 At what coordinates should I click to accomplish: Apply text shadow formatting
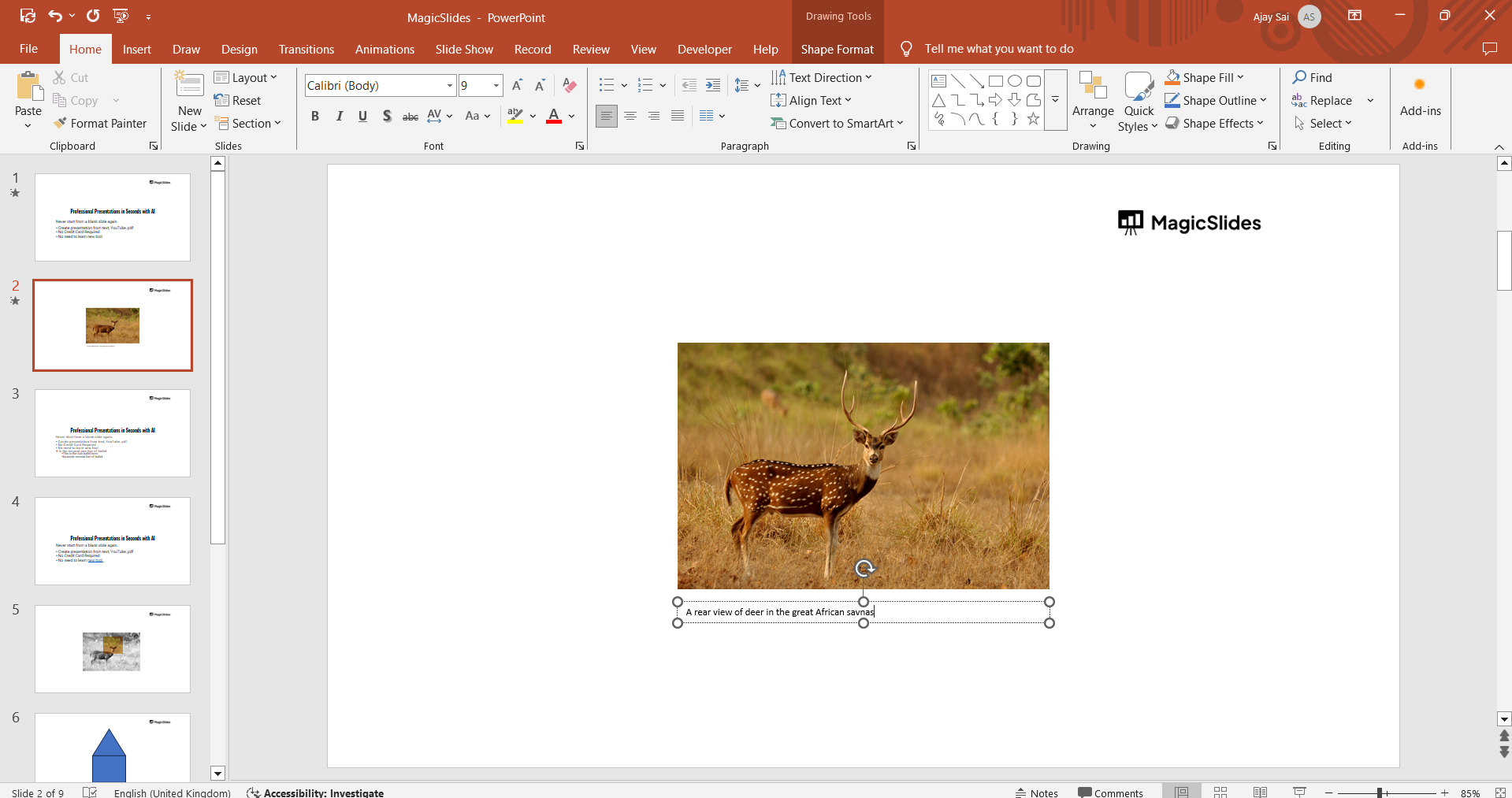[386, 117]
